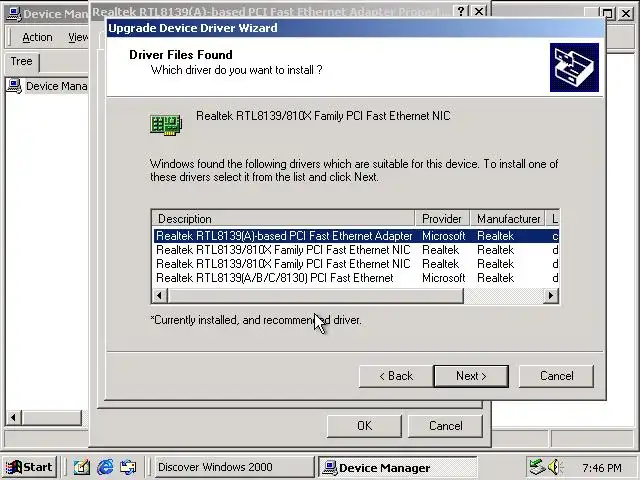Image resolution: width=640 pixels, height=480 pixels.
Task: Click OK in the adapter Properties dialog
Action: pyautogui.click(x=364, y=426)
